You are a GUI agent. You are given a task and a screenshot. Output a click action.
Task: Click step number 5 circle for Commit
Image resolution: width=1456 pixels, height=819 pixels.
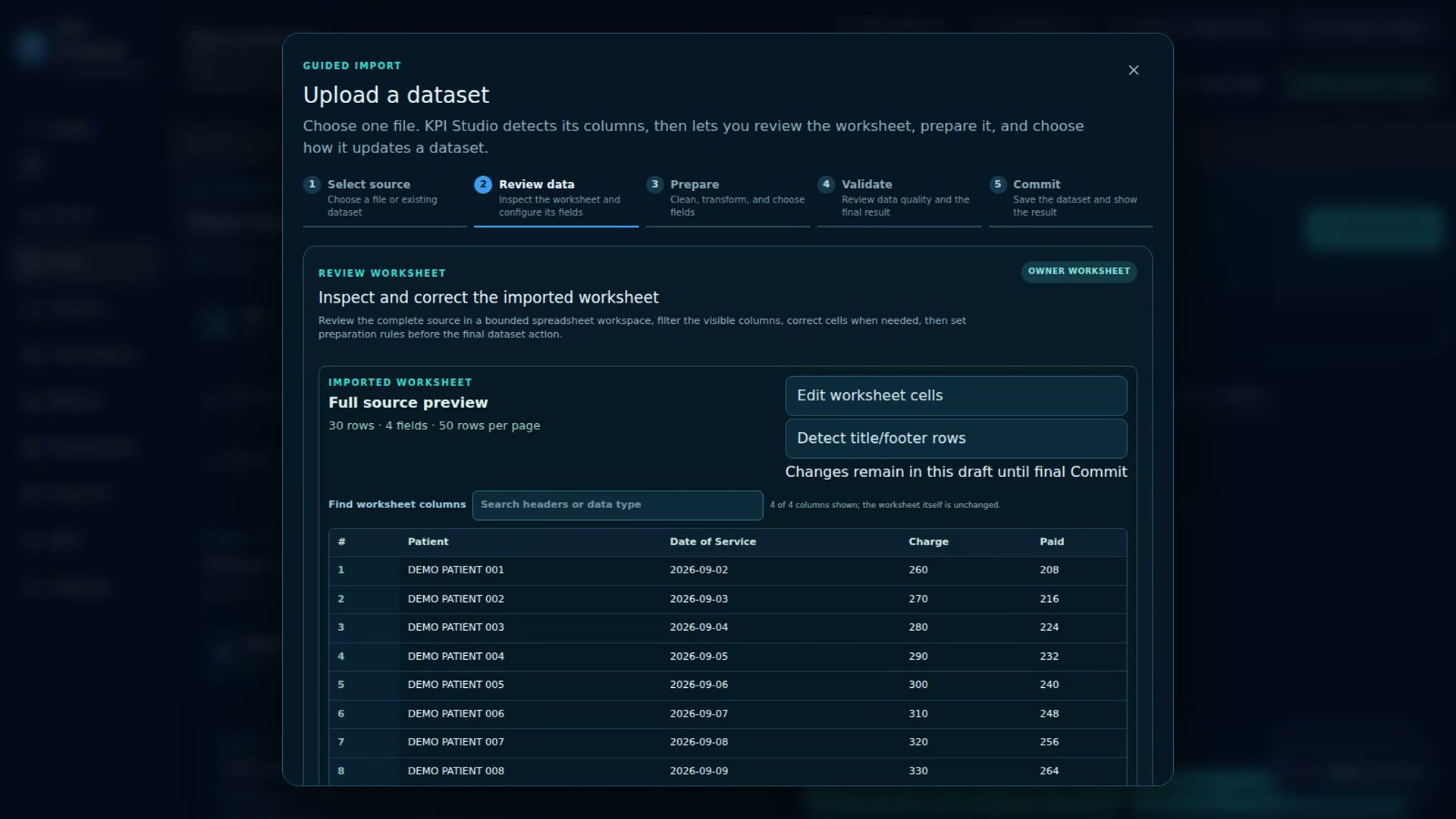tap(997, 184)
